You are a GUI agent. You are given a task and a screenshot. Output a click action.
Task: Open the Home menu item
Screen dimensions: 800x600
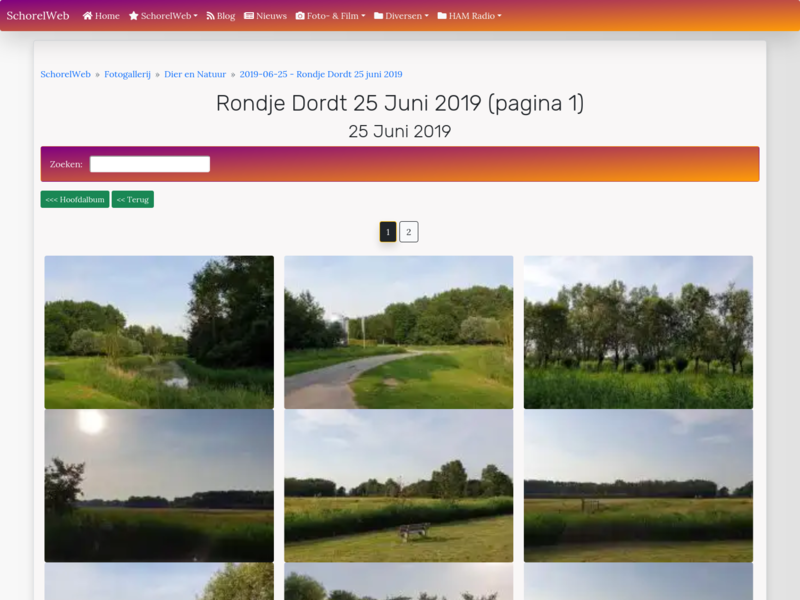click(x=101, y=16)
